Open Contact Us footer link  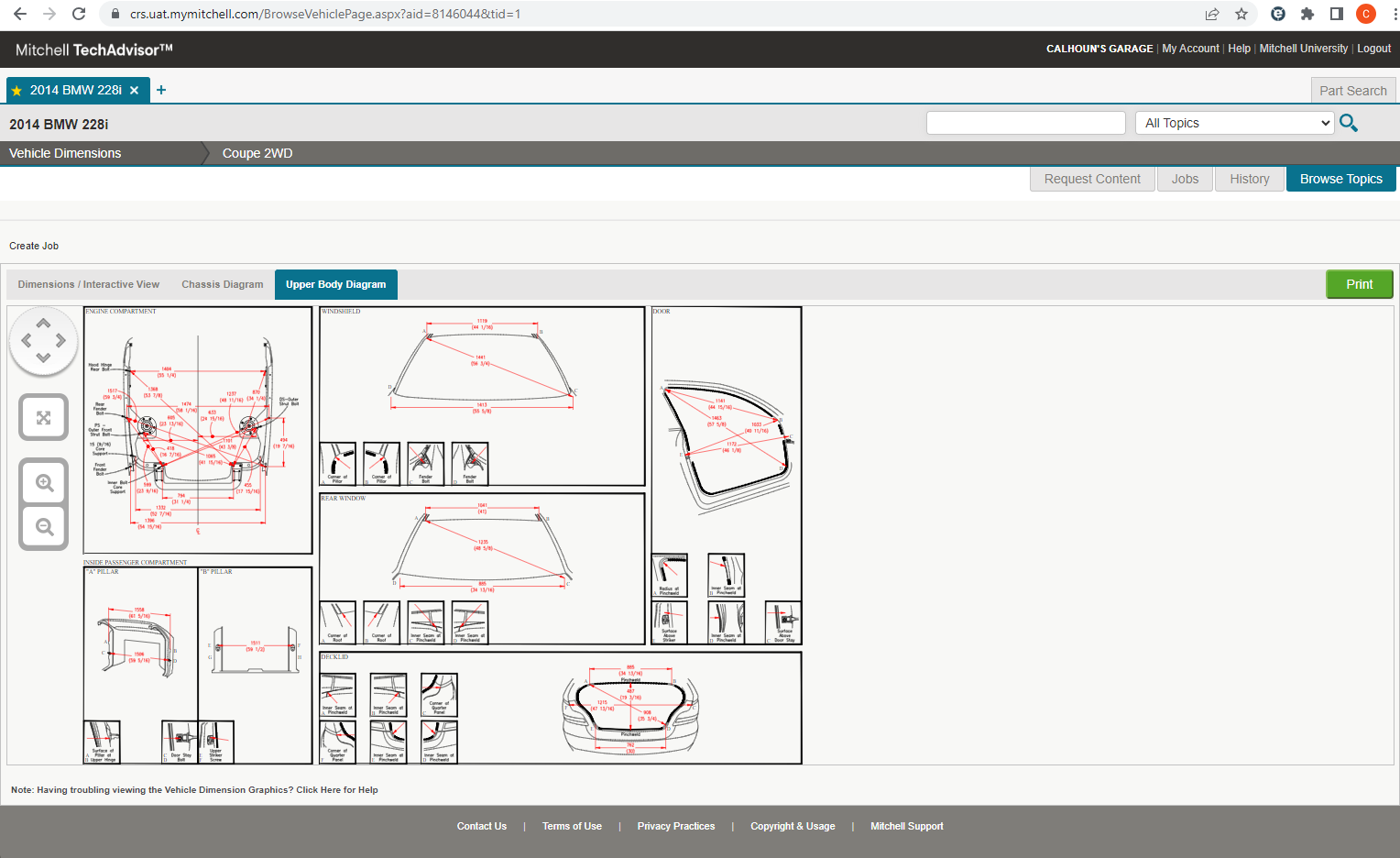(482, 826)
